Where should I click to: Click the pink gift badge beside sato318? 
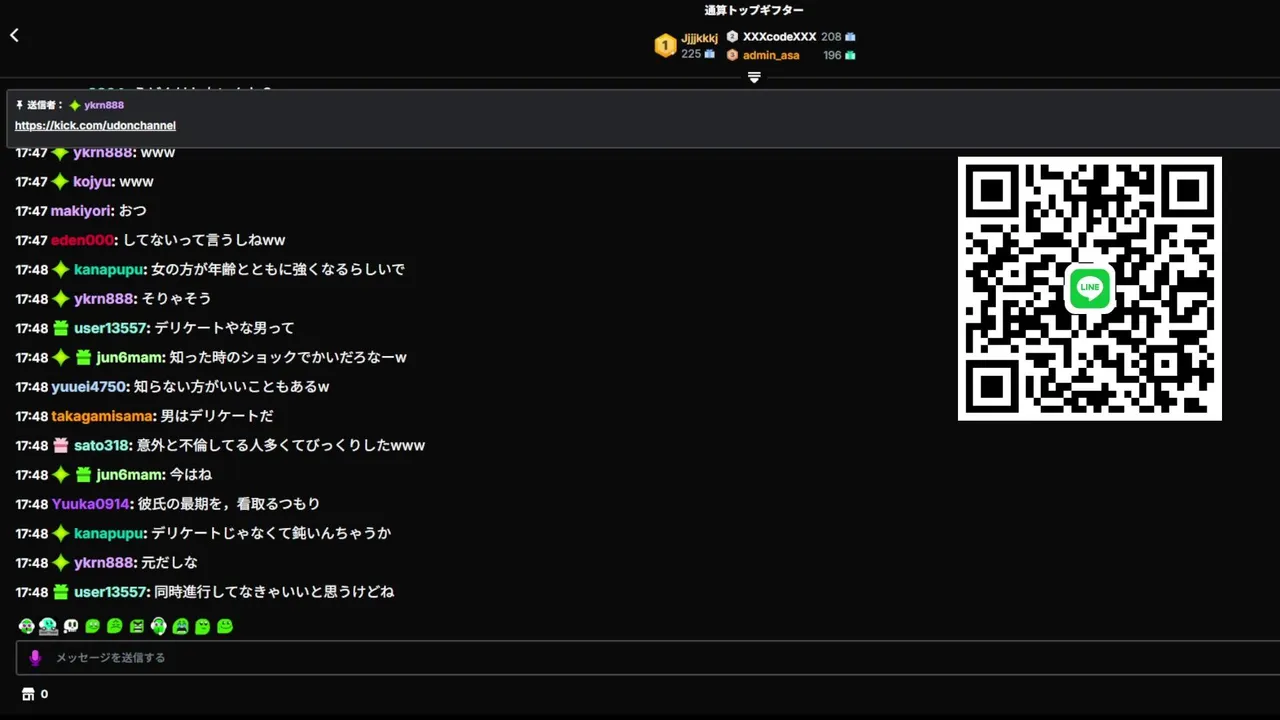click(x=60, y=445)
